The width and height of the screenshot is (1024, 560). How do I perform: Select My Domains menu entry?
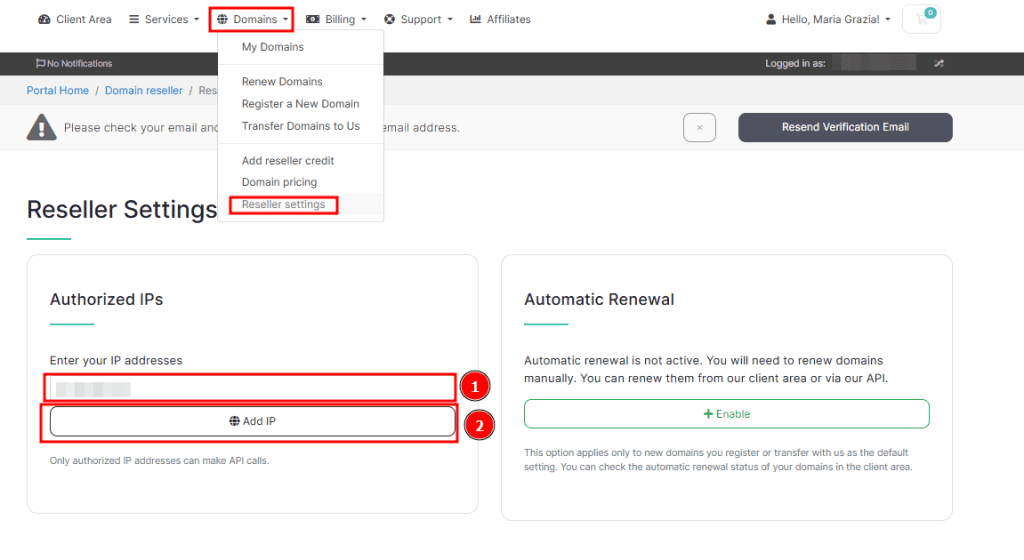coord(273,47)
